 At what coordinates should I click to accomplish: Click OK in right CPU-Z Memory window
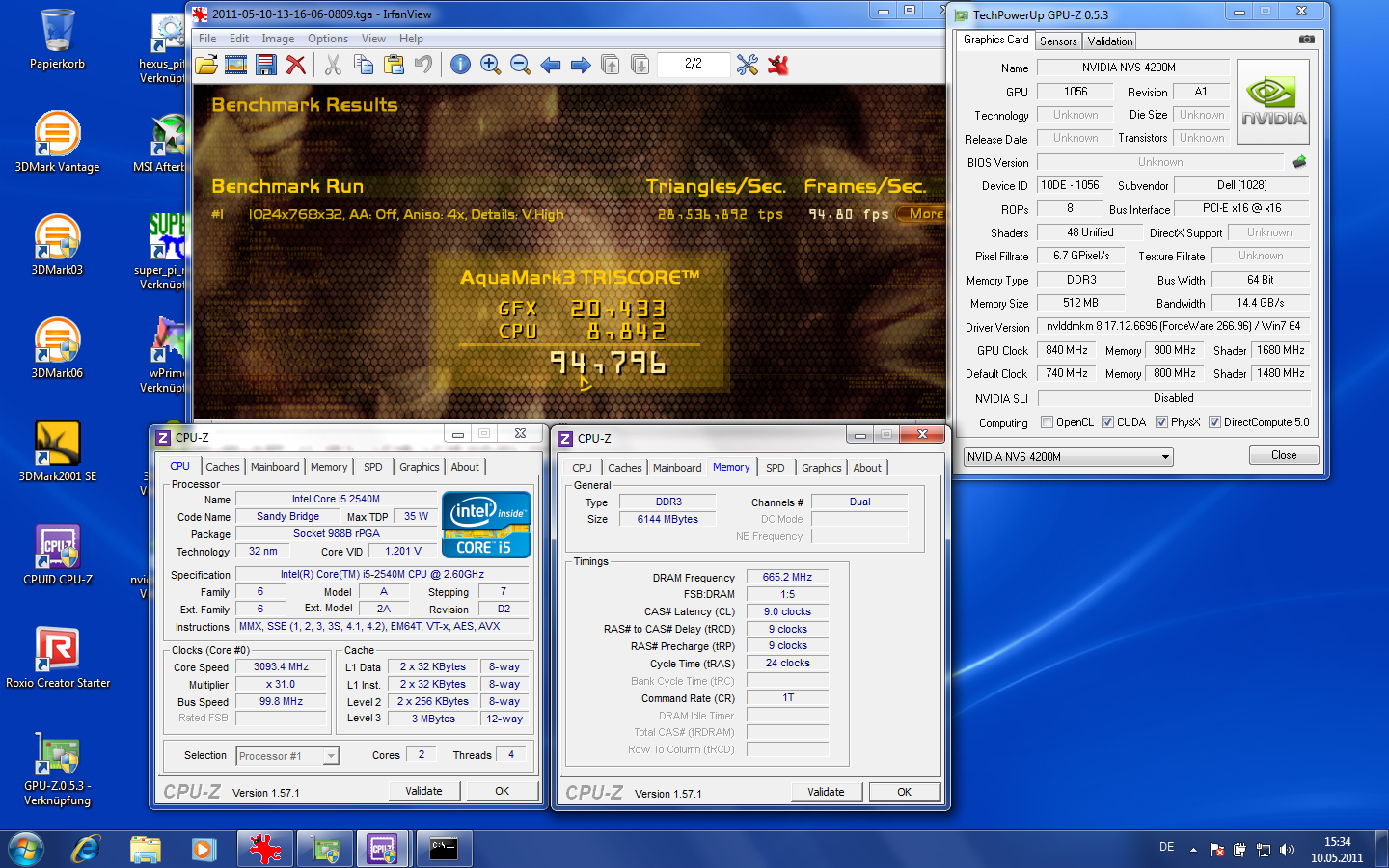click(x=904, y=792)
